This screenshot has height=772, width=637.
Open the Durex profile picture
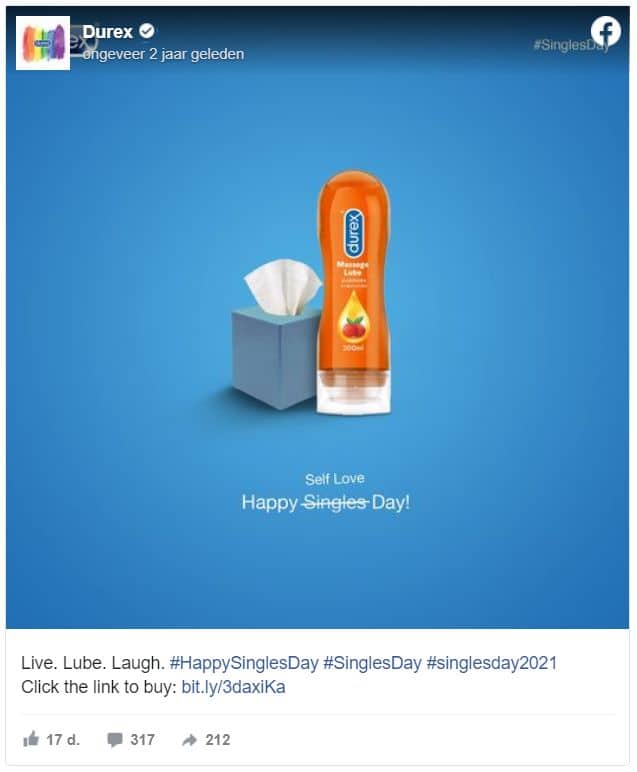(x=43, y=43)
